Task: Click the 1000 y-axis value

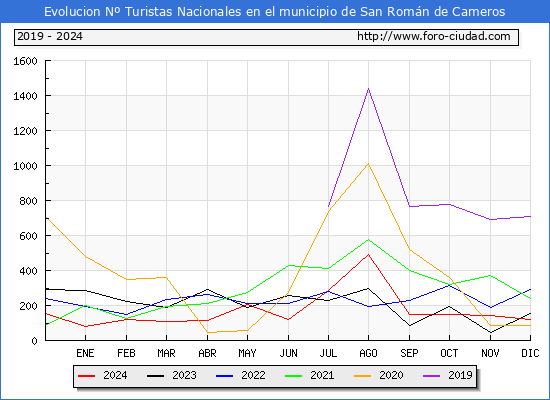Action: pos(25,166)
